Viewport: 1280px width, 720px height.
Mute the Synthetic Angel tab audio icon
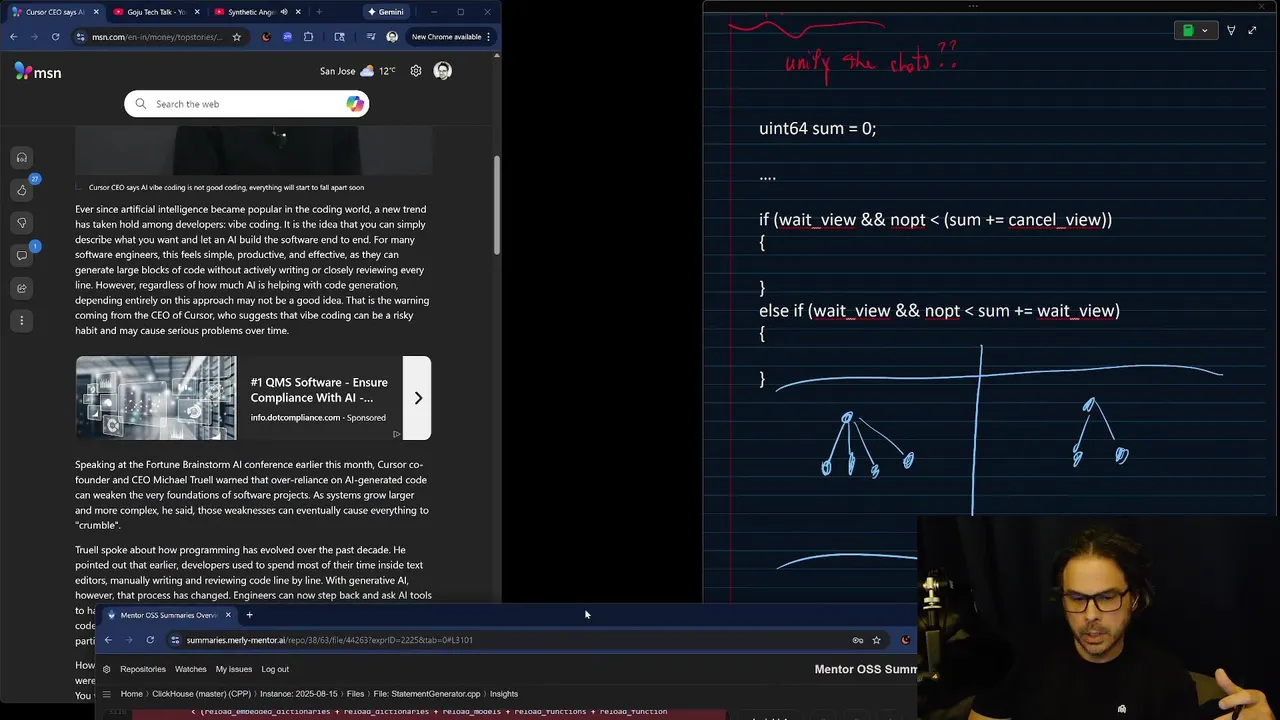coord(284,12)
